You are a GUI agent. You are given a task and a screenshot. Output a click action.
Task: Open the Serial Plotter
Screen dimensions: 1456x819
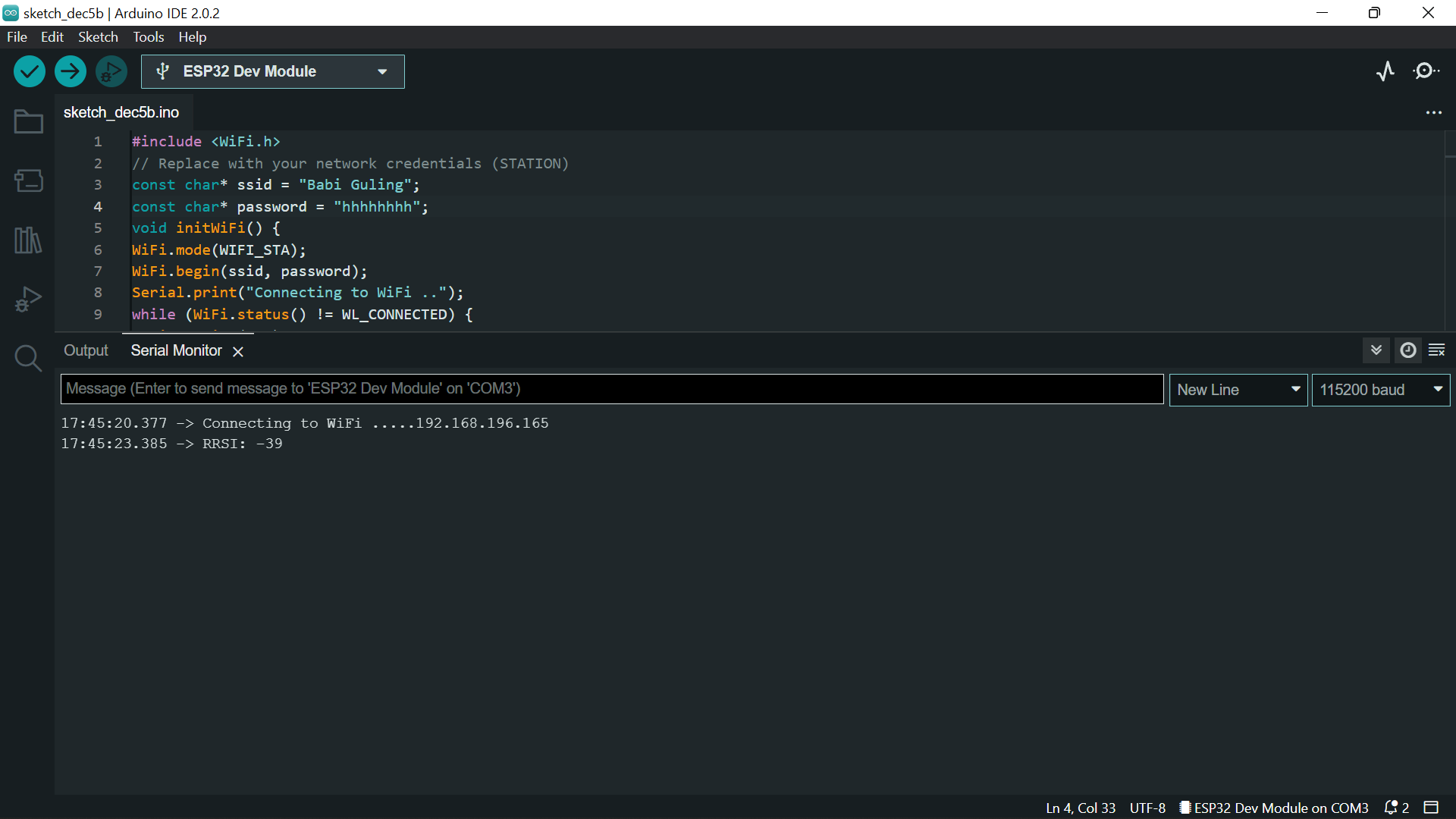1385,71
